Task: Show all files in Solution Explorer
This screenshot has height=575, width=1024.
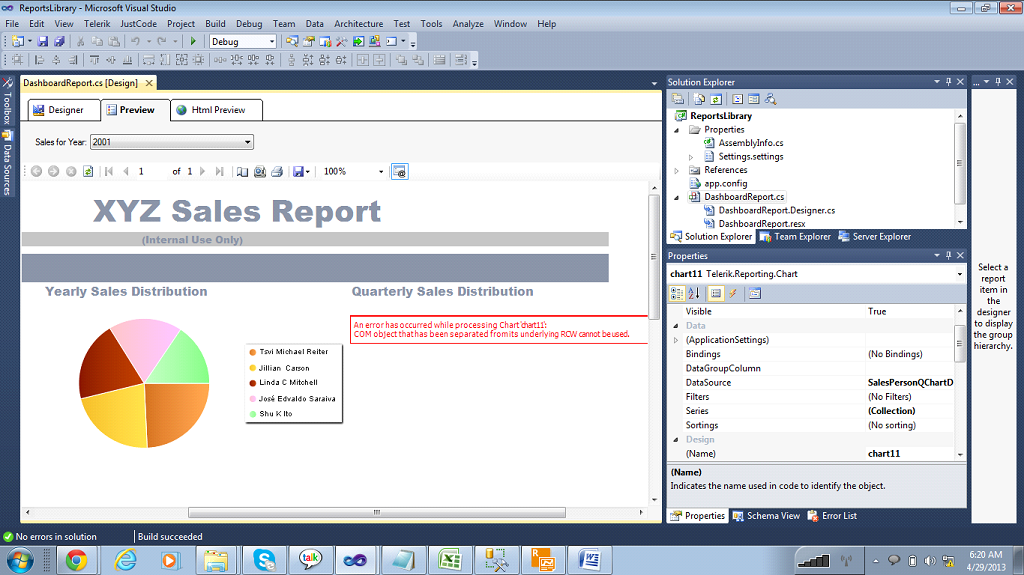Action: coord(699,99)
